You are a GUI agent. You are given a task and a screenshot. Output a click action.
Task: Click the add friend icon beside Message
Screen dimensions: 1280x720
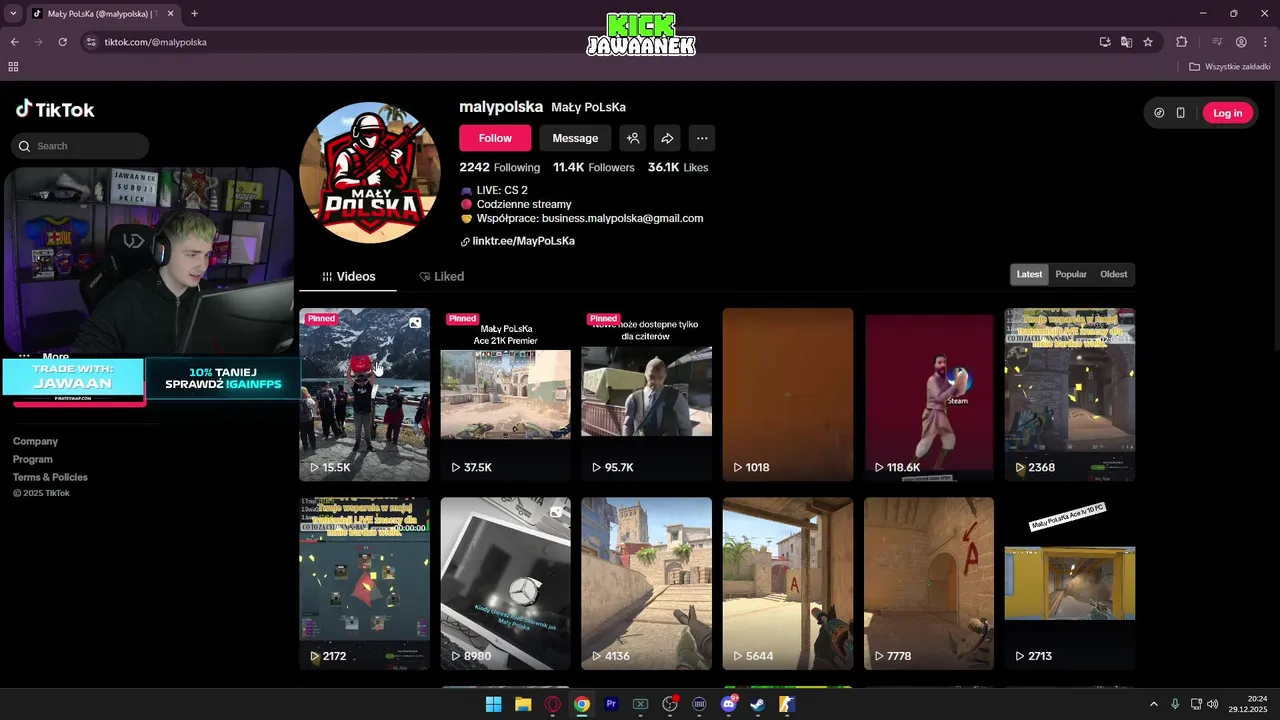(632, 138)
